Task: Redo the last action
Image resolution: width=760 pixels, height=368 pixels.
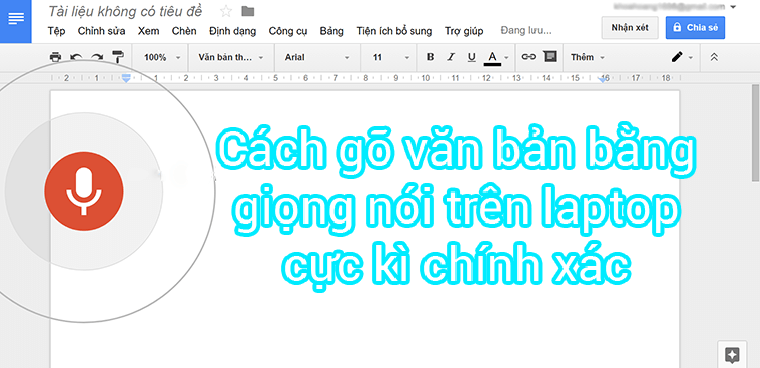Action: [97, 57]
